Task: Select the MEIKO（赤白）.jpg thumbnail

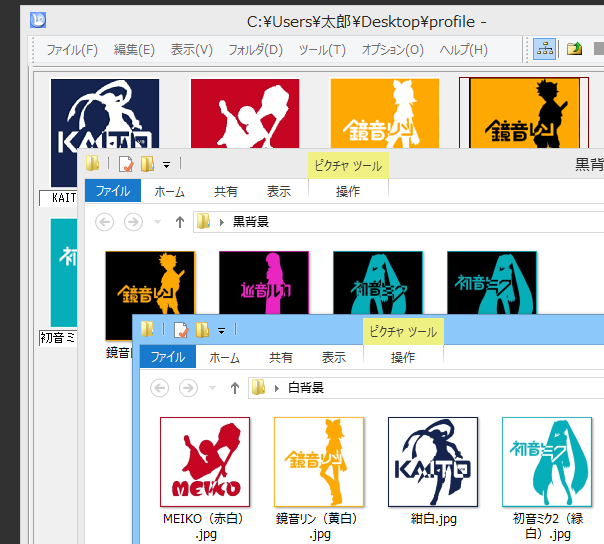Action: coord(205,462)
